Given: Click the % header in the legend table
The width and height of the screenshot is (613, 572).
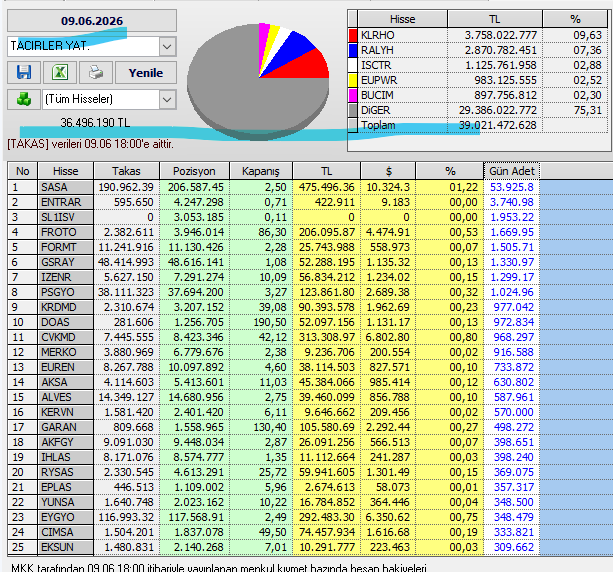Looking at the screenshot, I should click(x=575, y=19).
